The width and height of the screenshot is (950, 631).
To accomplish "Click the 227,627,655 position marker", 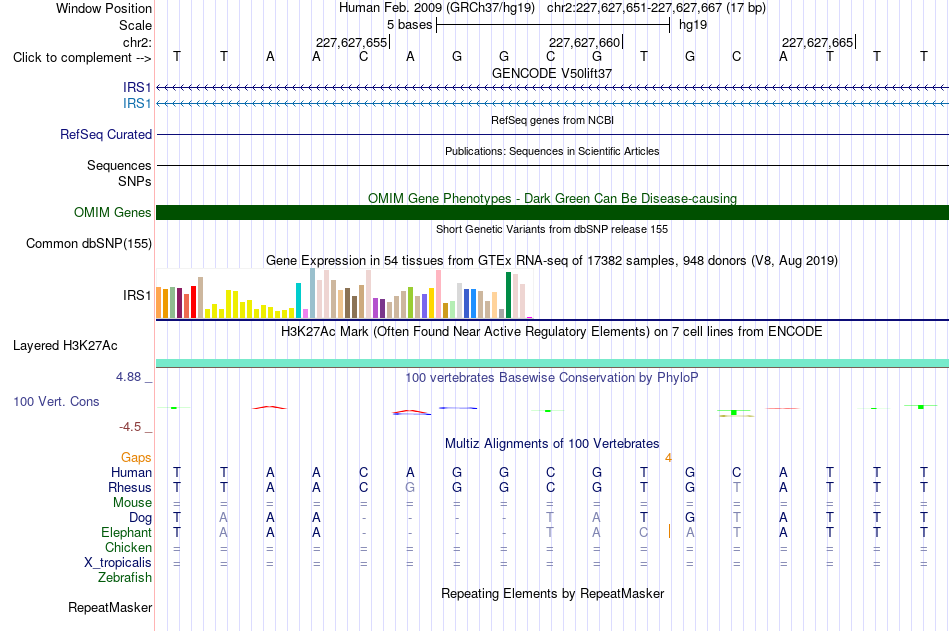I will point(351,42).
